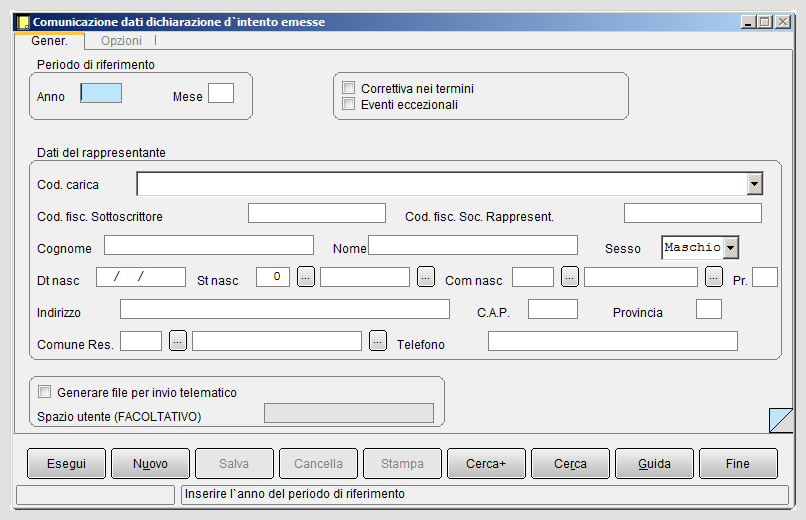806x520 pixels.
Task: Select the Gener. tab
Action: 49,41
